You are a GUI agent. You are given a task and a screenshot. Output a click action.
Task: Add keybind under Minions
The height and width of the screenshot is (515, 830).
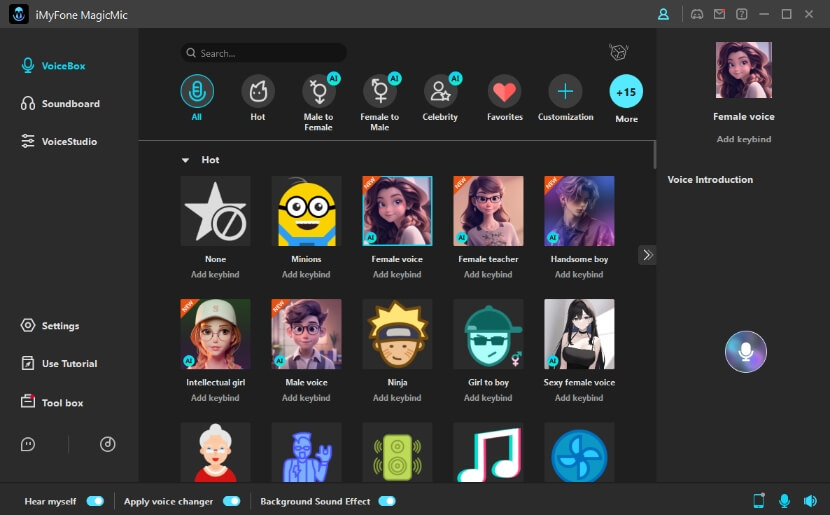coord(306,274)
